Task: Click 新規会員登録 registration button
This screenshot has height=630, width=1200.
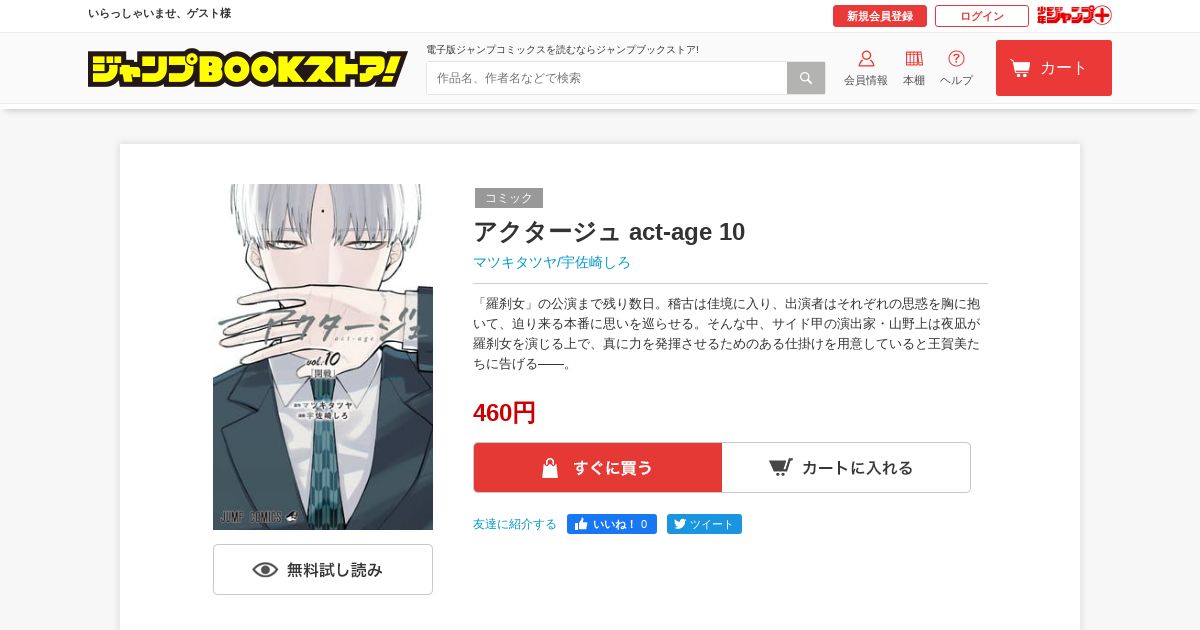Action: pyautogui.click(x=880, y=16)
